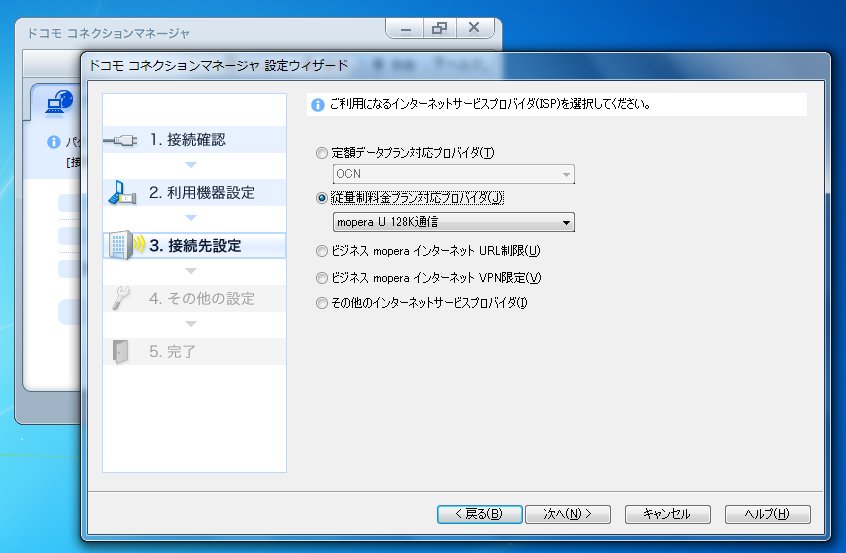Image resolution: width=846 pixels, height=553 pixels.
Task: Select 従量制料金プラン対応プロバイダ(J) radio button
Action: tap(322, 198)
